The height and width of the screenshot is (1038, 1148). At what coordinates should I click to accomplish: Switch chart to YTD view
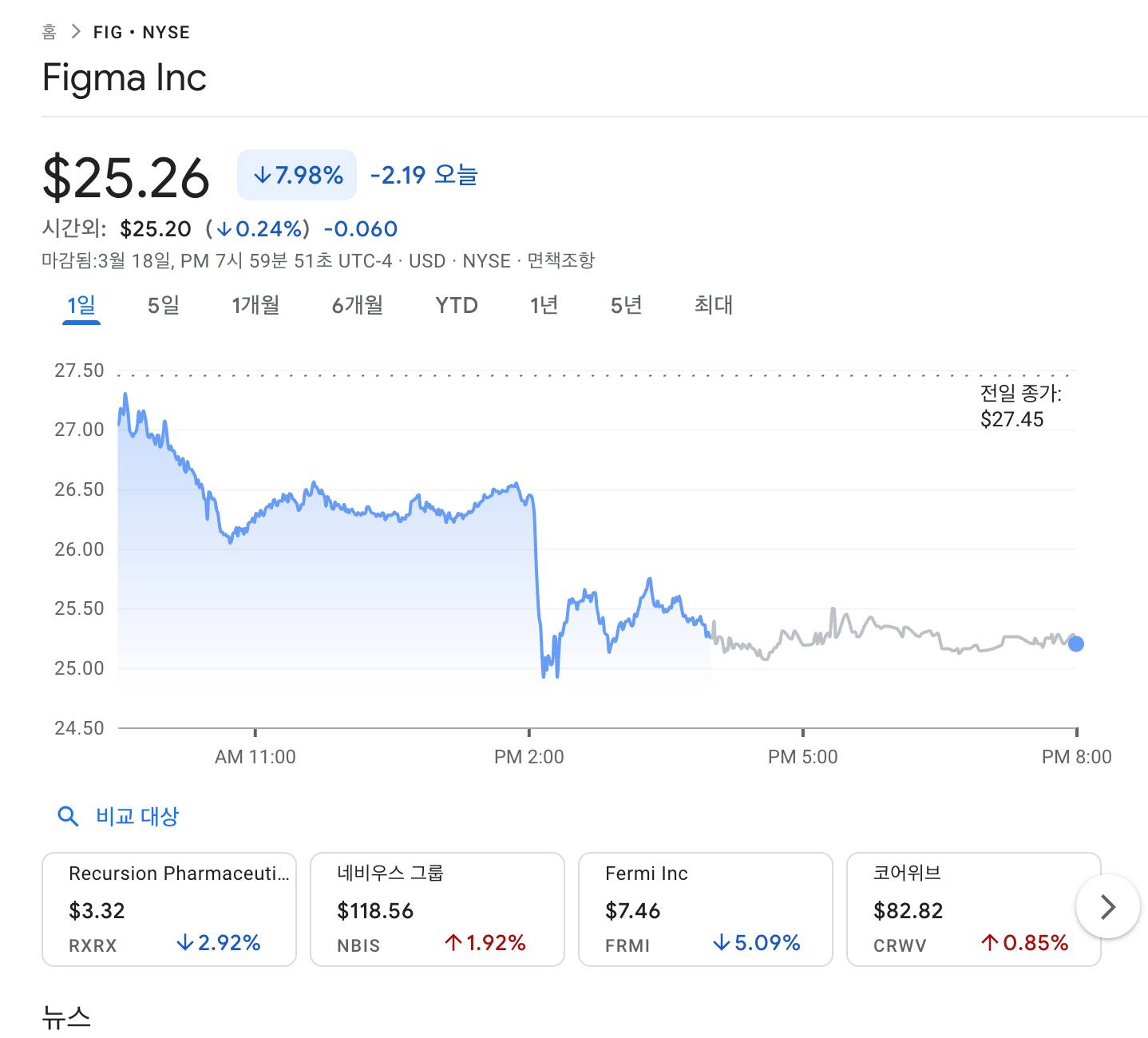tap(457, 305)
